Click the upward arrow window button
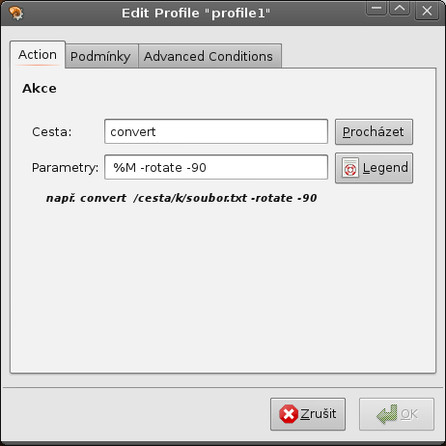The height and width of the screenshot is (446, 446). [x=399, y=9]
